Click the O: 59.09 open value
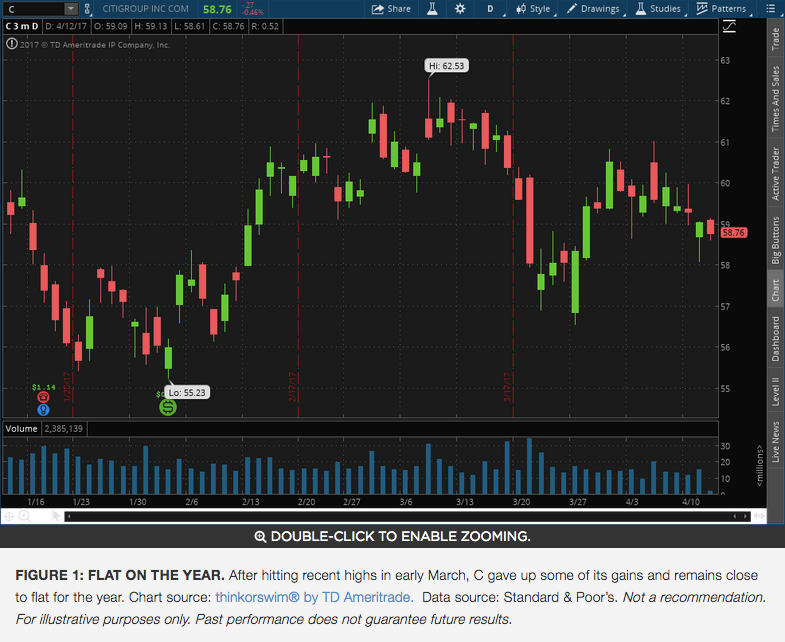The width and height of the screenshot is (785, 642). click(x=111, y=26)
